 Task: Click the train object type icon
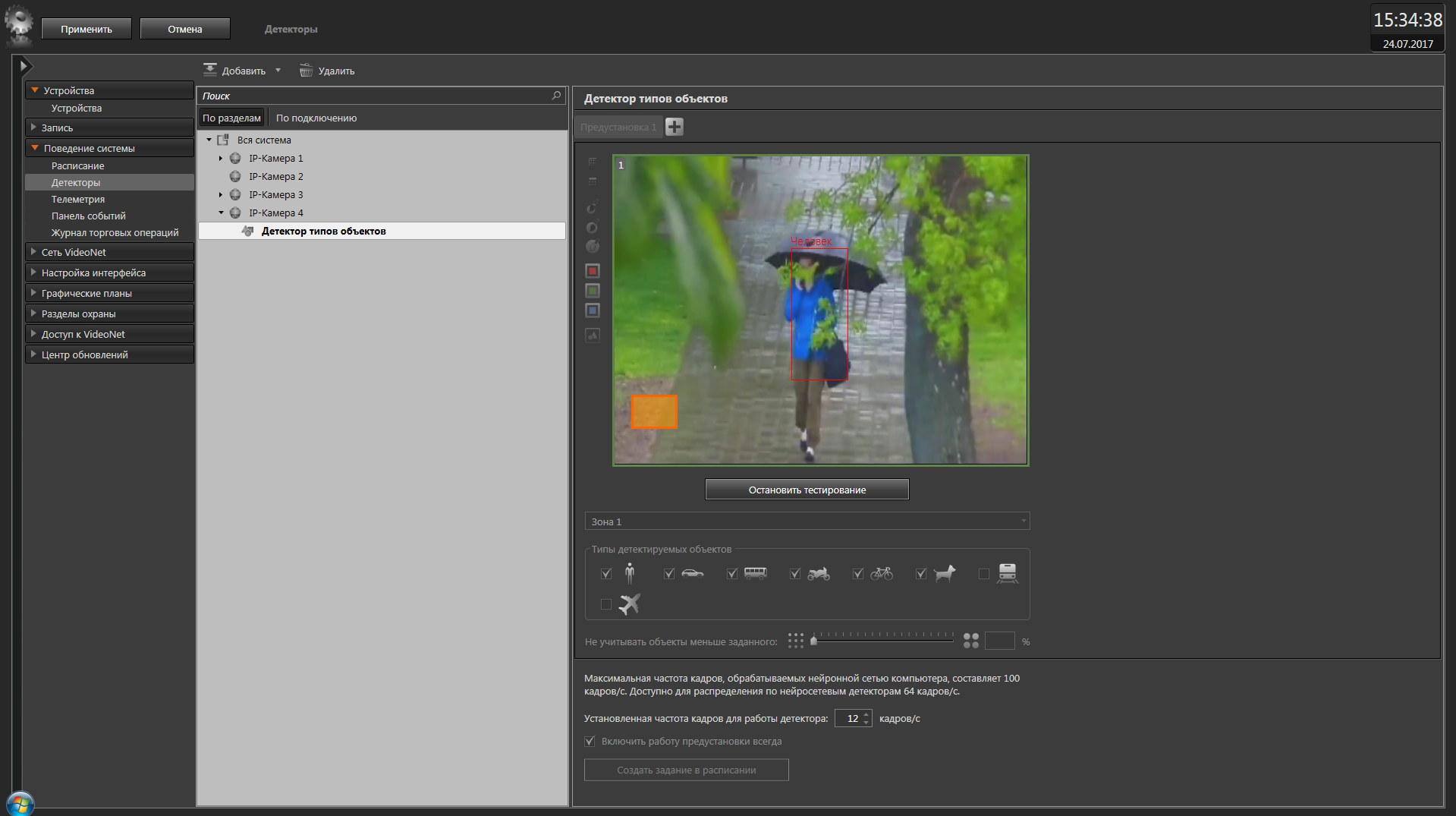(1008, 573)
